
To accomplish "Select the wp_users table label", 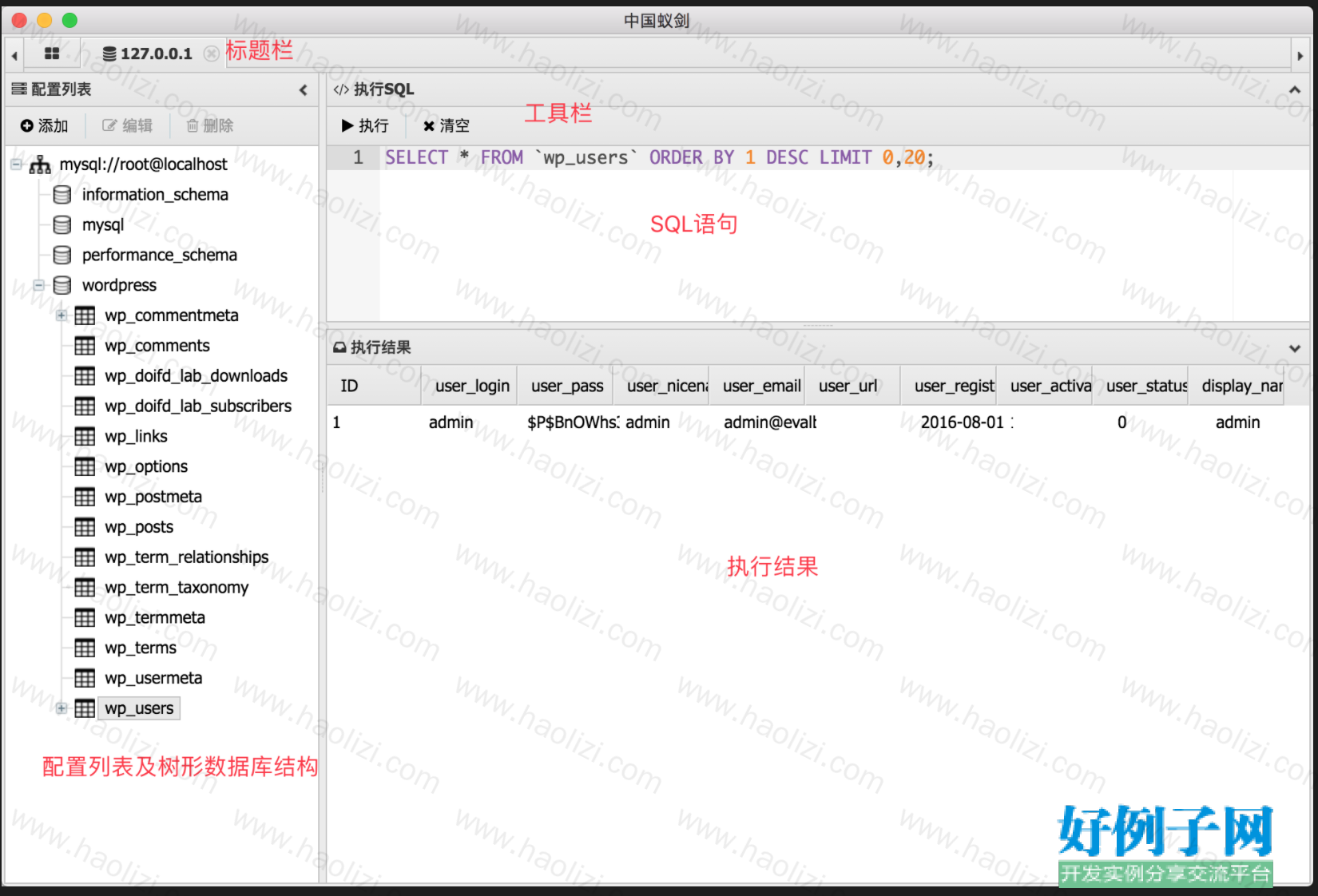I will click(x=139, y=708).
